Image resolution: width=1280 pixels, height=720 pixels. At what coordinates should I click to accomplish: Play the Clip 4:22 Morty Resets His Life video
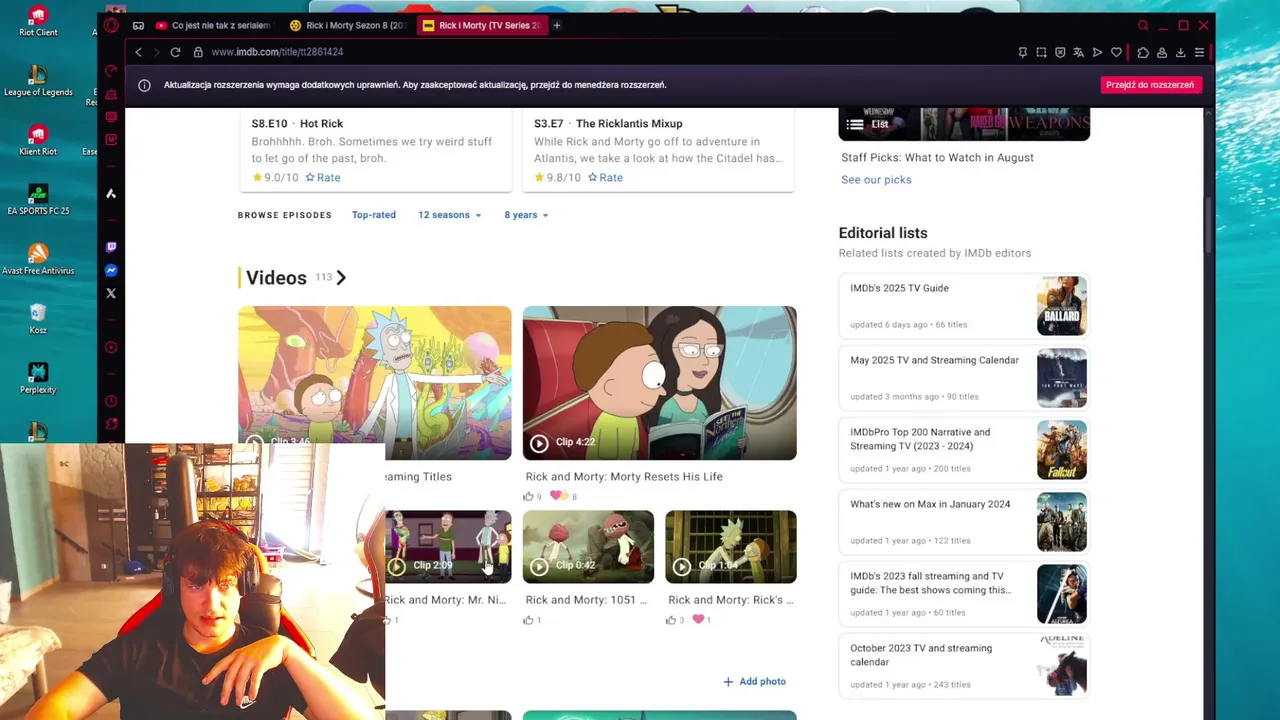(660, 383)
